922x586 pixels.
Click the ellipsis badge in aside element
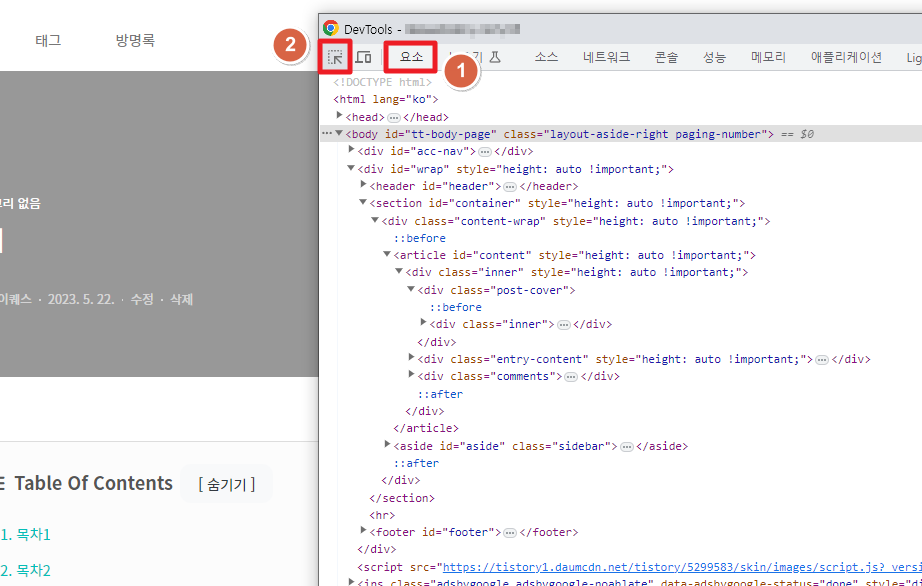[627, 447]
